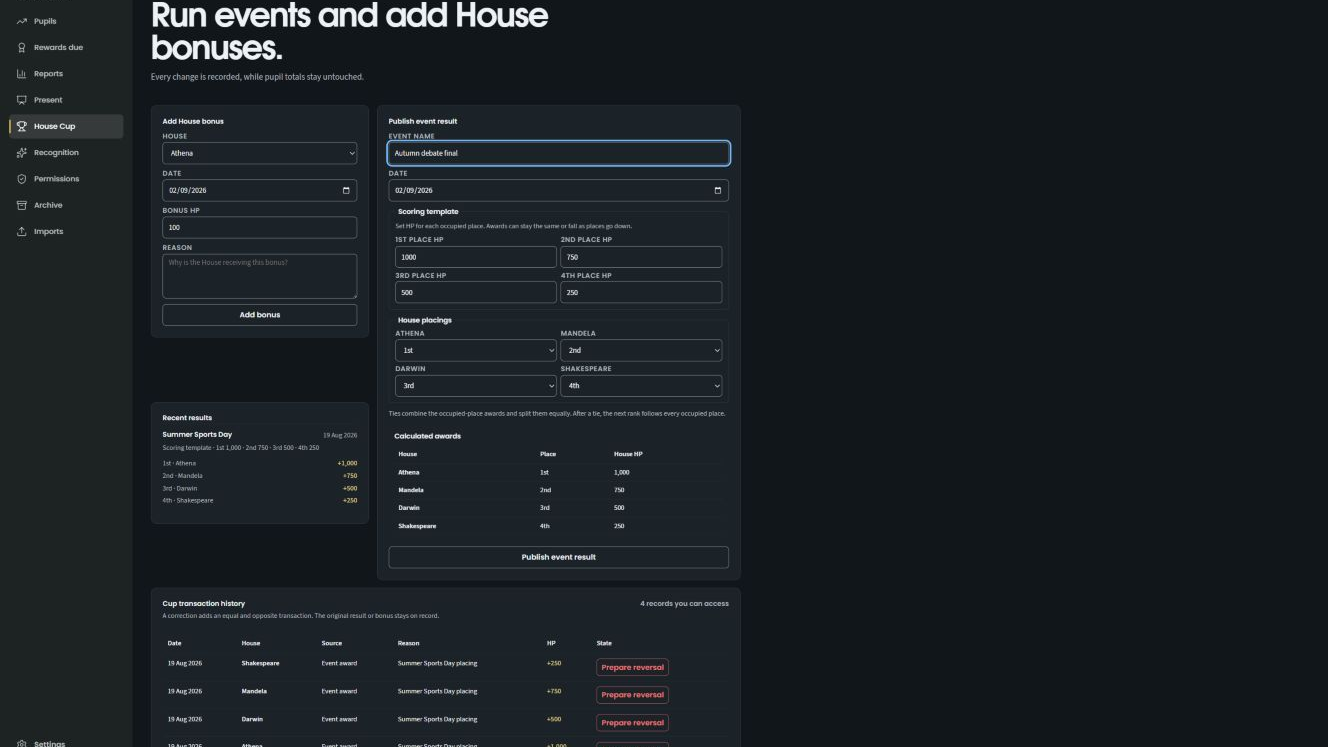
Task: Focus the Bonus HP input field
Action: pos(259,227)
